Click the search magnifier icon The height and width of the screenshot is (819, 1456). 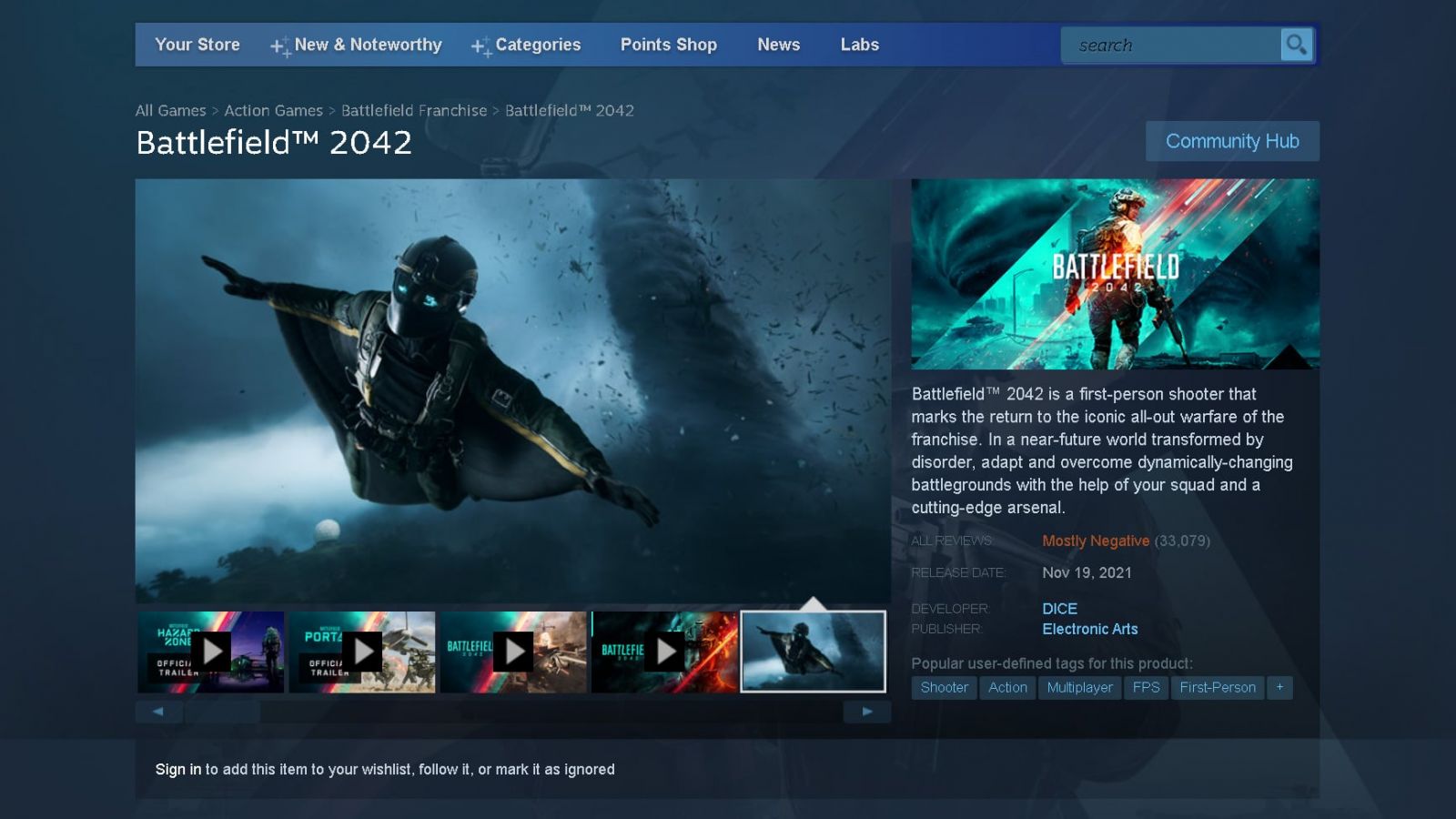[x=1296, y=45]
